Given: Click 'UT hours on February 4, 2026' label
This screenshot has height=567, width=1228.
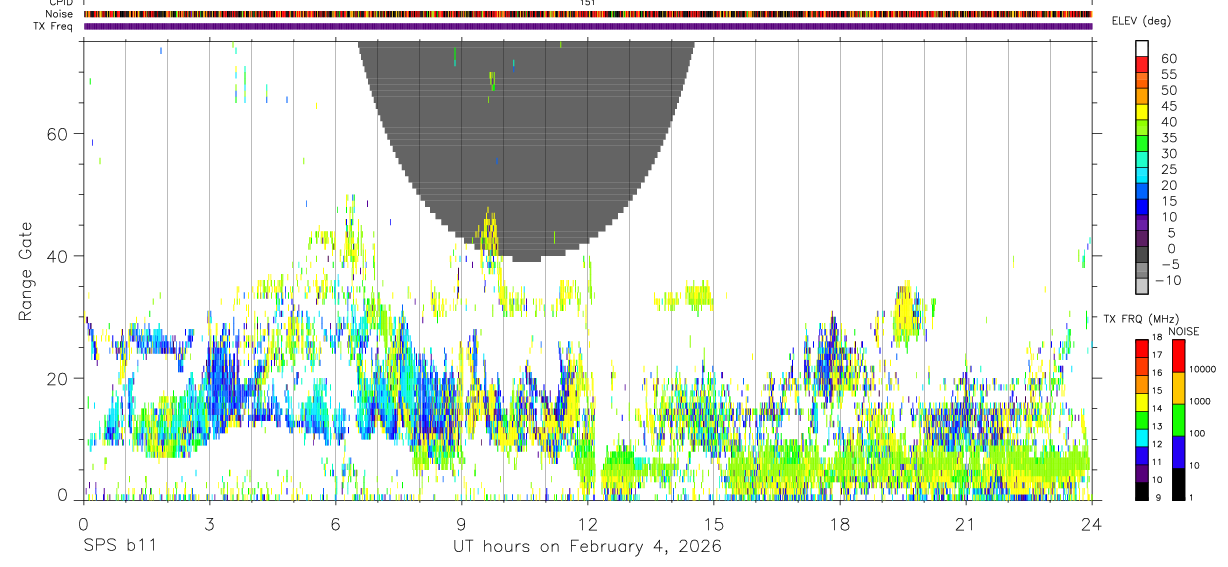Looking at the screenshot, I should pyautogui.click(x=585, y=547).
